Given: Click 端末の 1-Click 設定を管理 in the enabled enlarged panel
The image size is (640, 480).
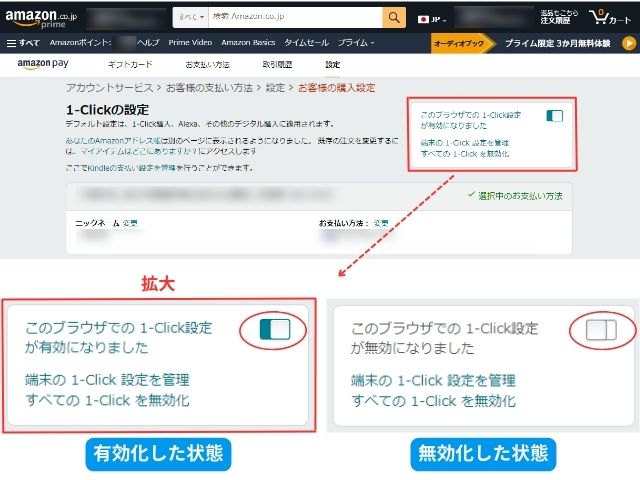Looking at the screenshot, I should coord(107,380).
